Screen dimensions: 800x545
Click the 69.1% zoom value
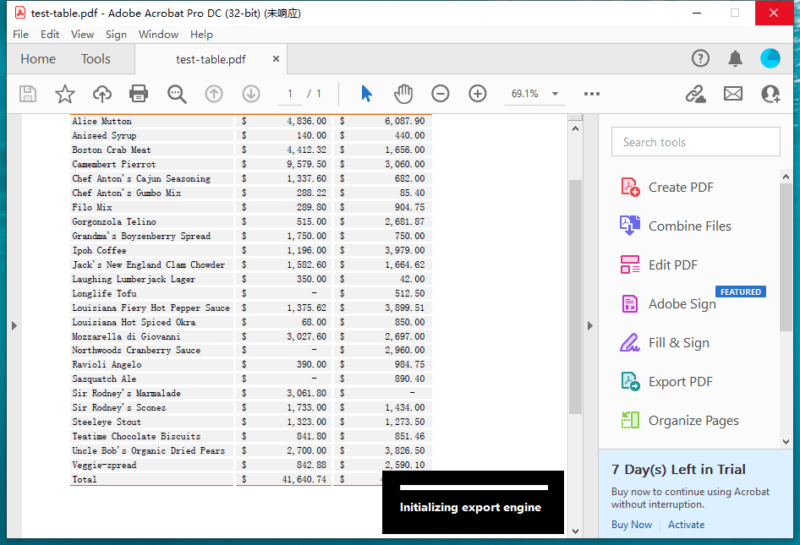point(525,94)
